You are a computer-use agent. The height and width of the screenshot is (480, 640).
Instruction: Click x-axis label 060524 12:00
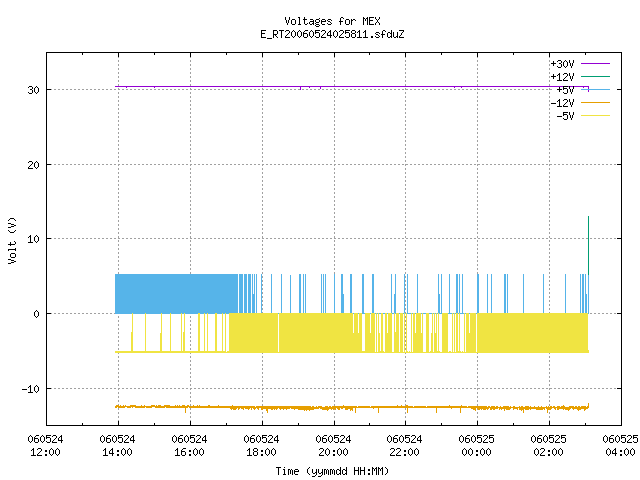click(x=45, y=446)
